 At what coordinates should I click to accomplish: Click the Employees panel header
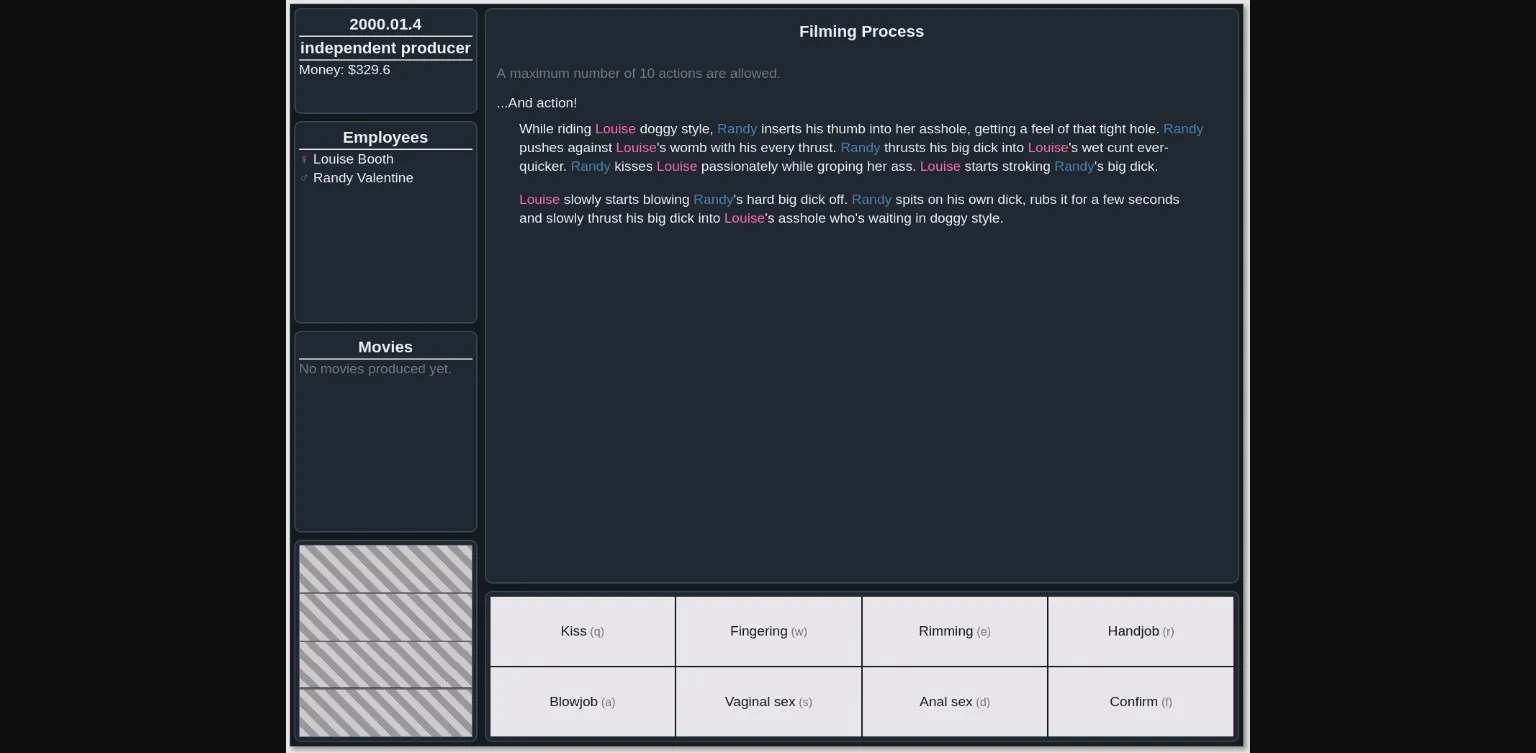(385, 137)
